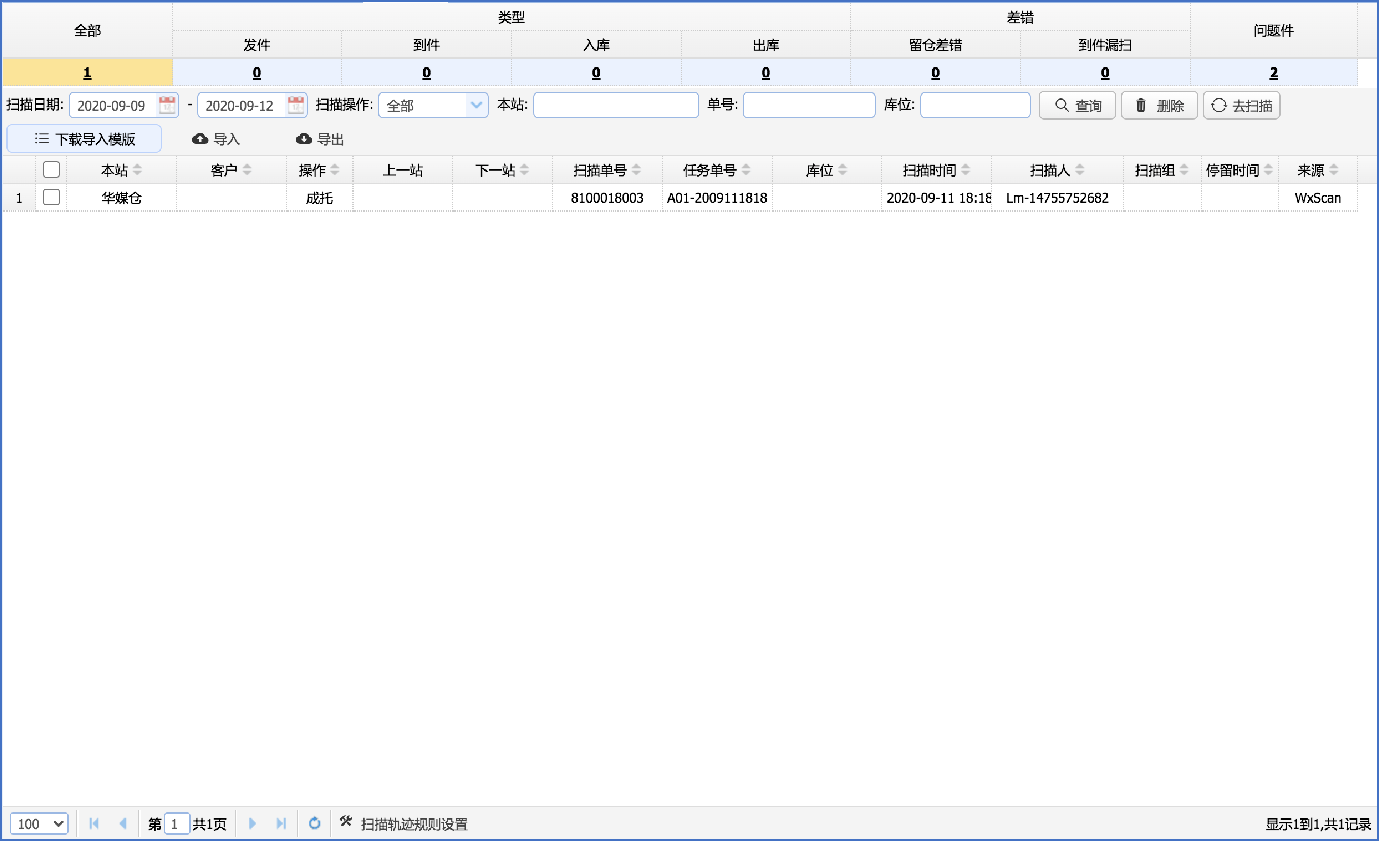Sort by 下一站 column arrows
The image size is (1379, 841).
coord(523,170)
